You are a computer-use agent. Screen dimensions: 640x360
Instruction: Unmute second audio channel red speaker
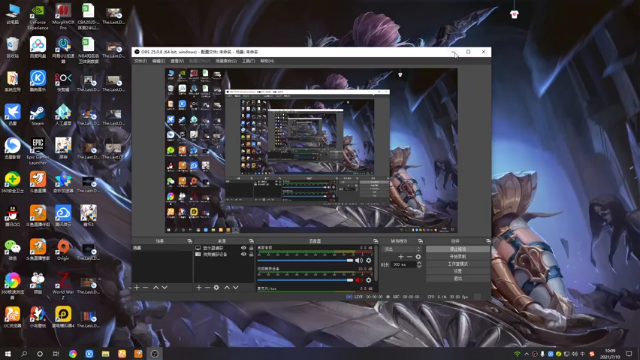(359, 280)
